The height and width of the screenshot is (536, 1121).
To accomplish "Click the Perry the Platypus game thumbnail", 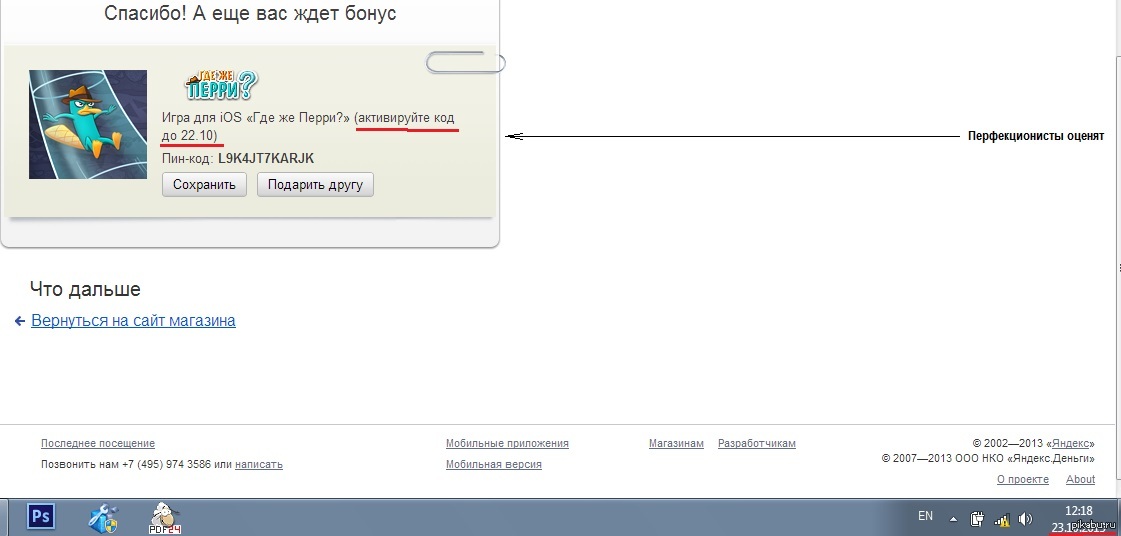I will coord(88,124).
